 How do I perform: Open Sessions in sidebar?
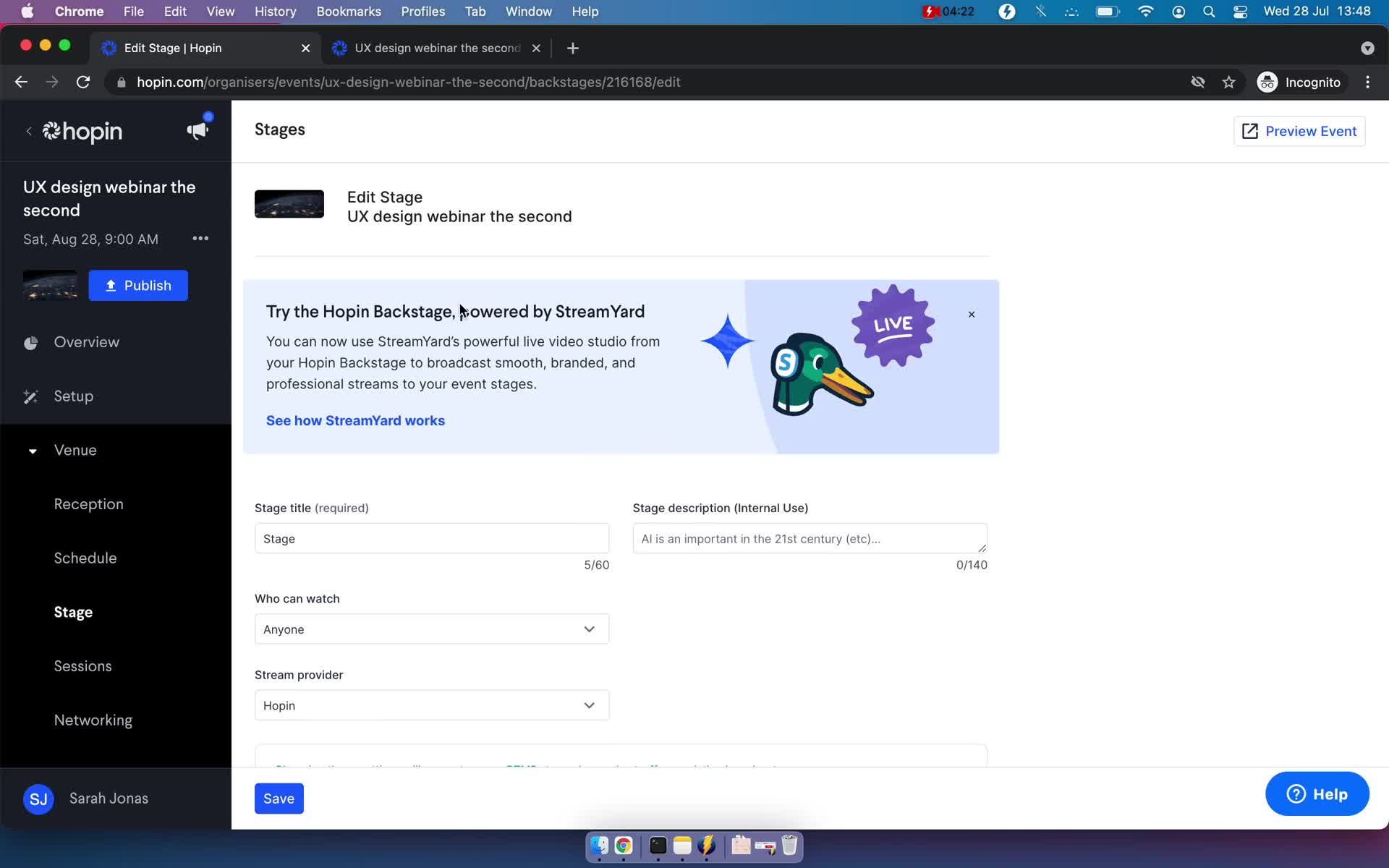(x=82, y=666)
